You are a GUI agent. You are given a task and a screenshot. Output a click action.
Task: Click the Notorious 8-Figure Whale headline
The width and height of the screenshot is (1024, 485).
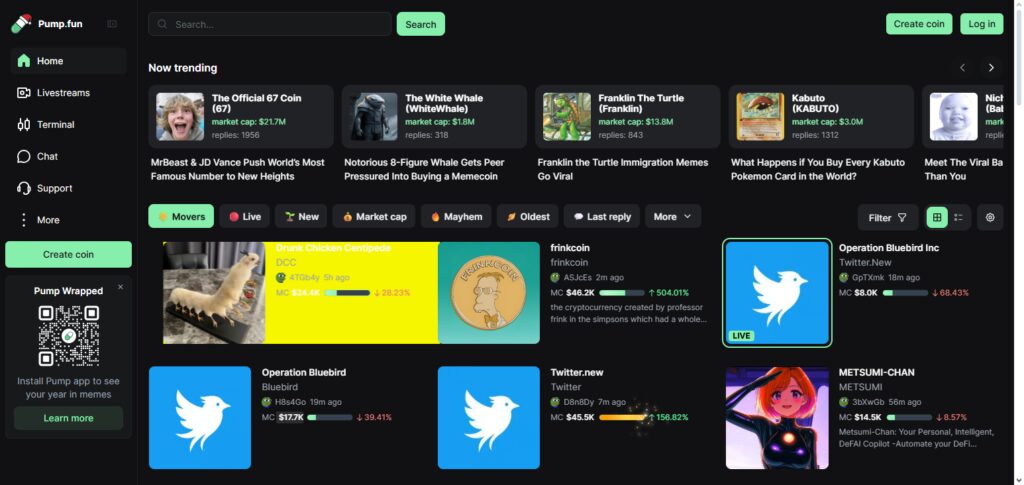pos(424,169)
